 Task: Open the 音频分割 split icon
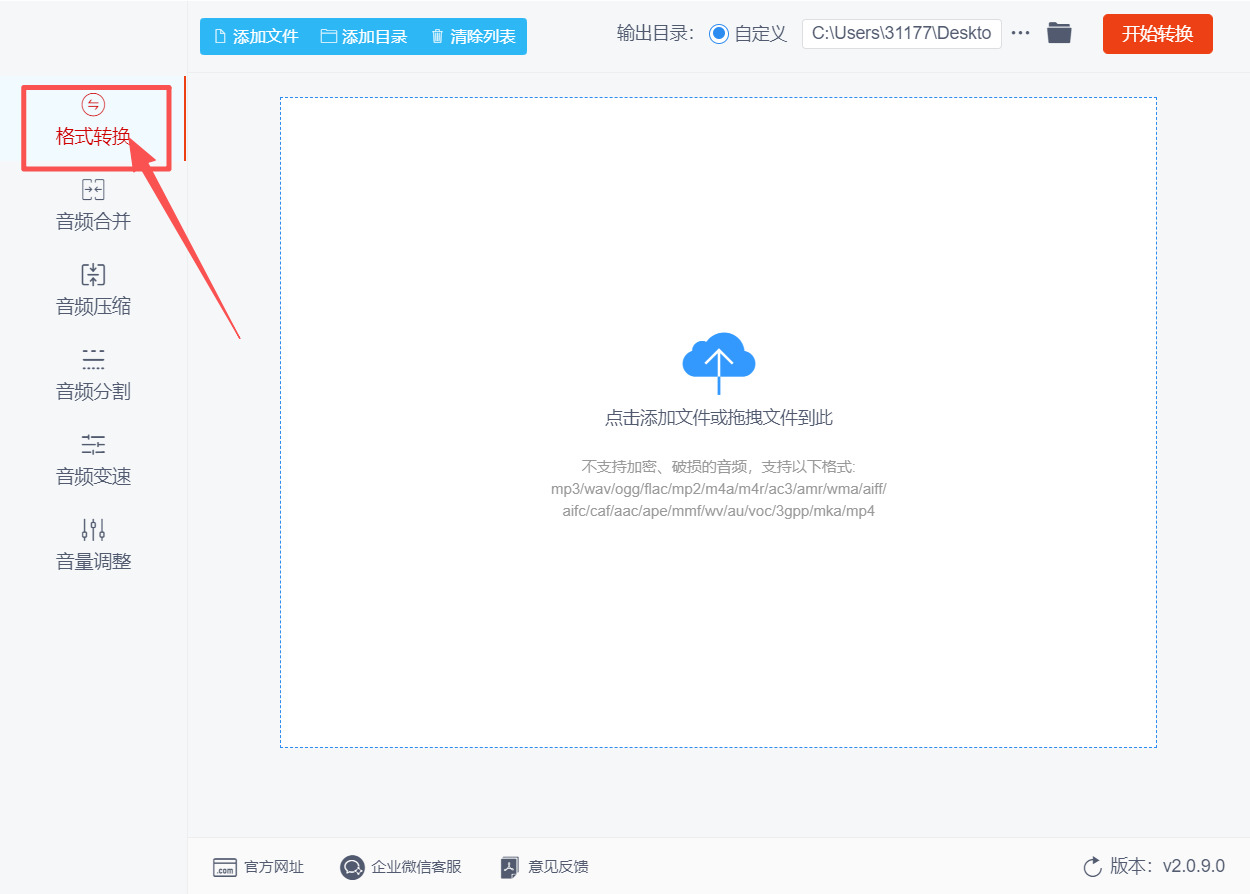[93, 360]
